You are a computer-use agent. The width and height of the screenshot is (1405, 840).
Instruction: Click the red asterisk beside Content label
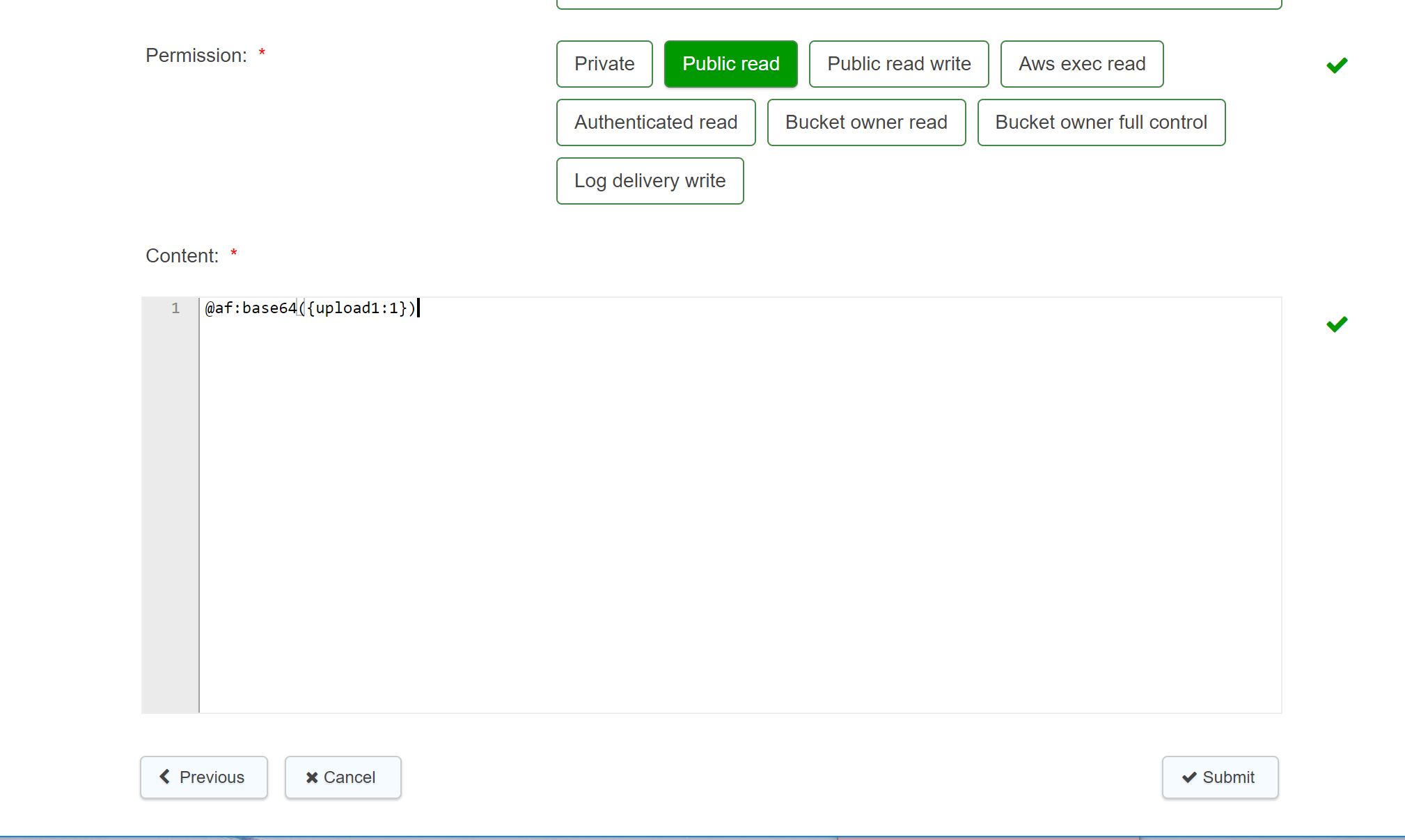click(x=233, y=253)
